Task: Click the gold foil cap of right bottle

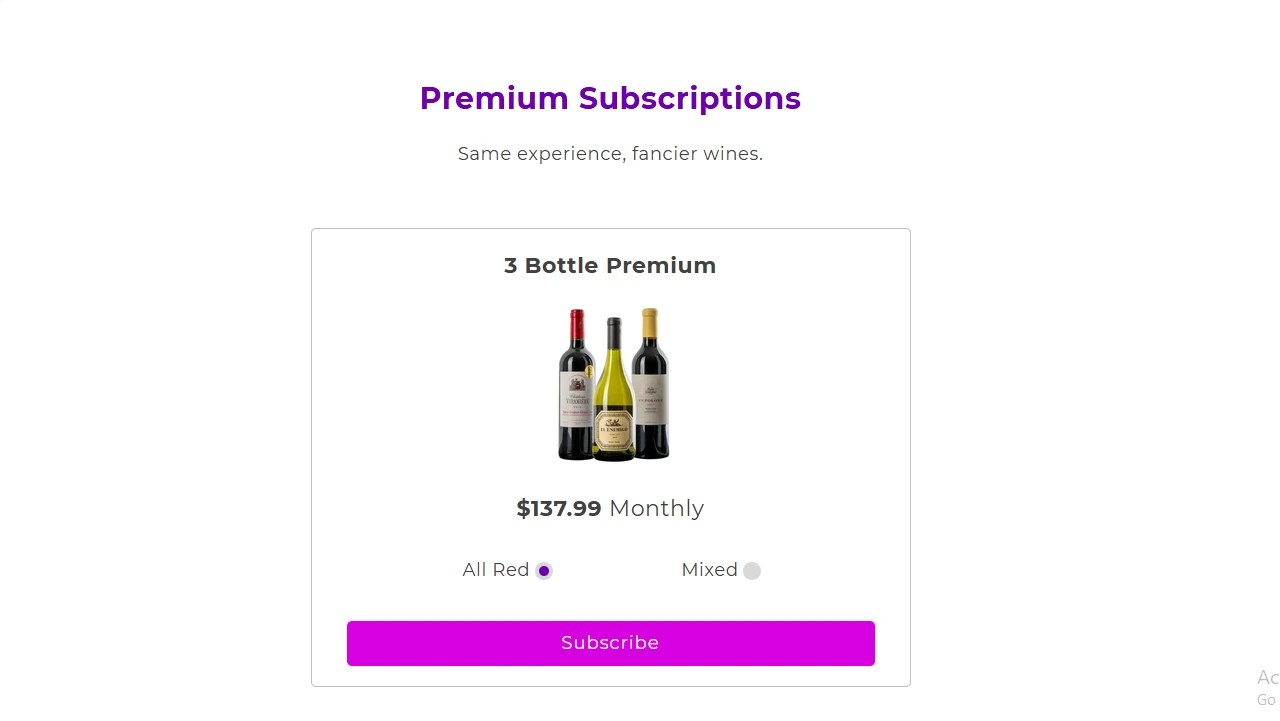Action: pyautogui.click(x=650, y=320)
